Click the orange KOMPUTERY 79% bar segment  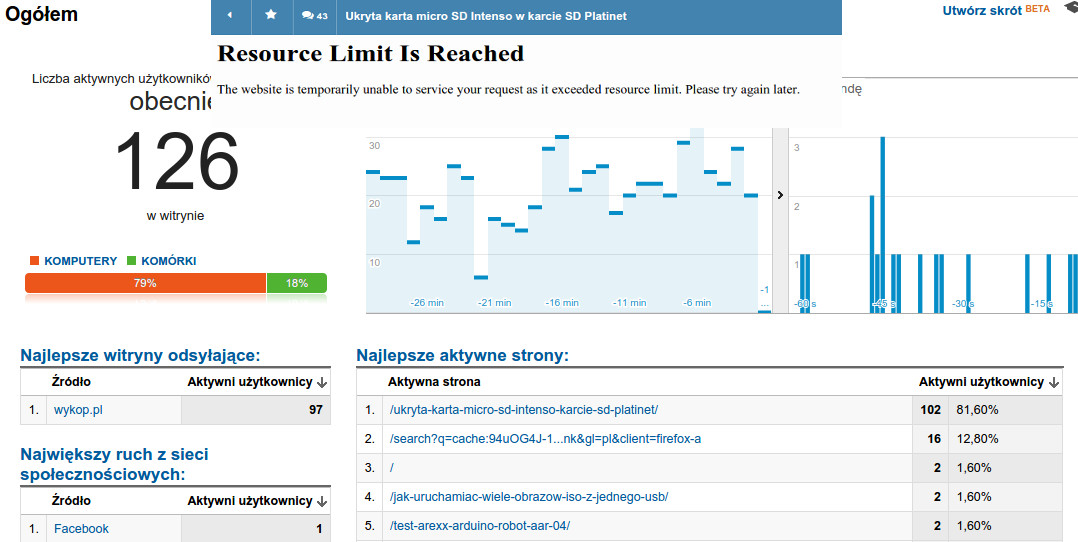[145, 283]
